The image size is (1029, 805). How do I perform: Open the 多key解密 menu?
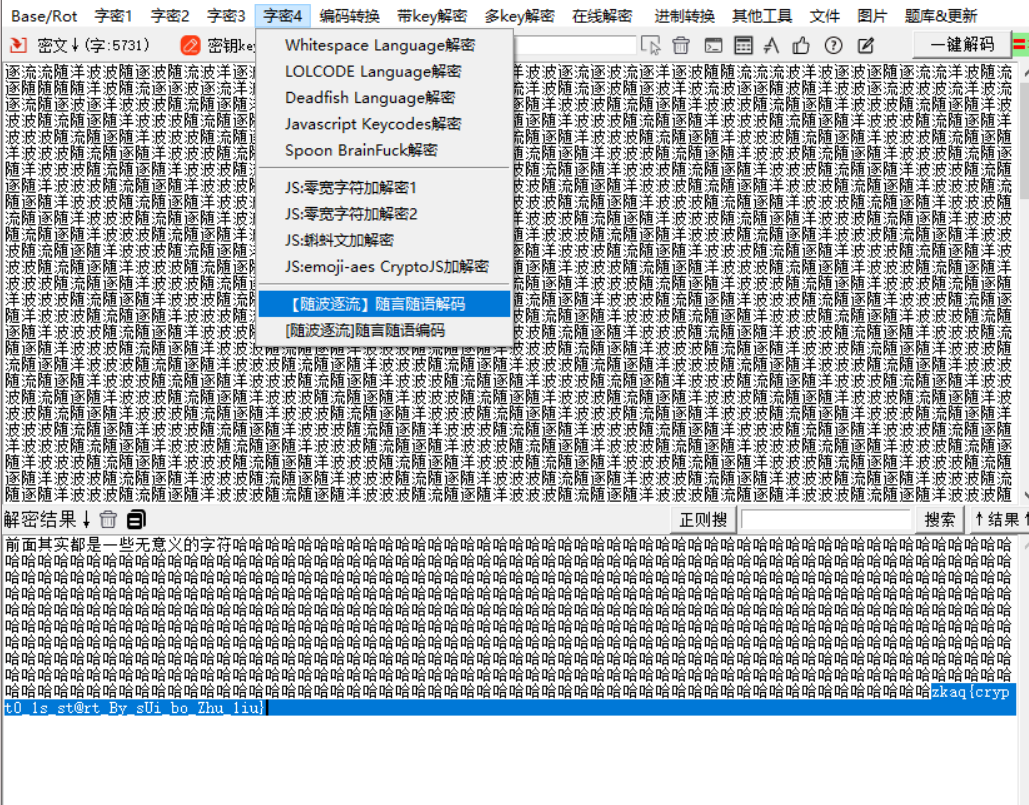click(520, 16)
